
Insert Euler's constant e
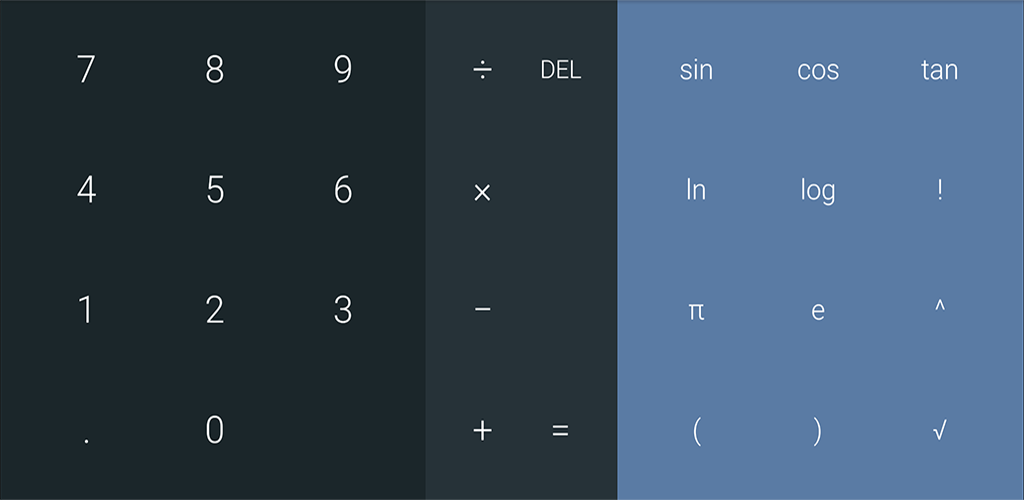tap(817, 311)
